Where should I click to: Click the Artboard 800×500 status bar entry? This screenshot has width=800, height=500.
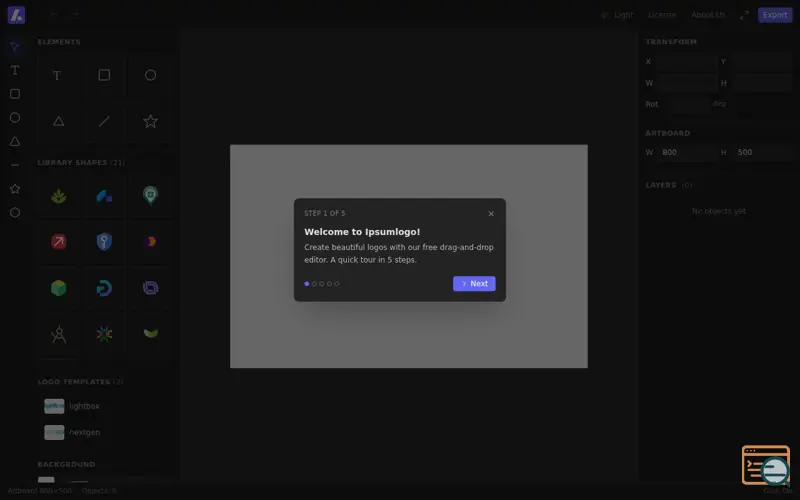coord(39,491)
